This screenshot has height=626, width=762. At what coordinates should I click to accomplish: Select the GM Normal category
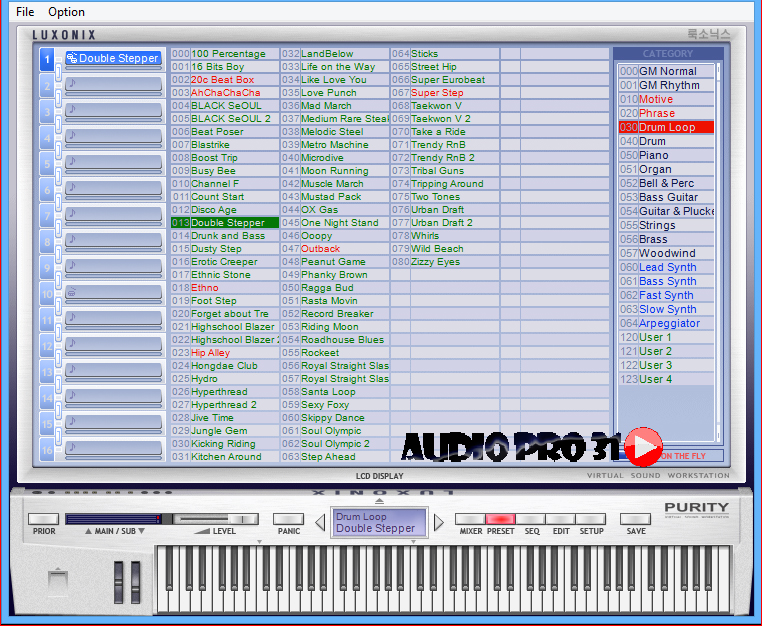666,71
